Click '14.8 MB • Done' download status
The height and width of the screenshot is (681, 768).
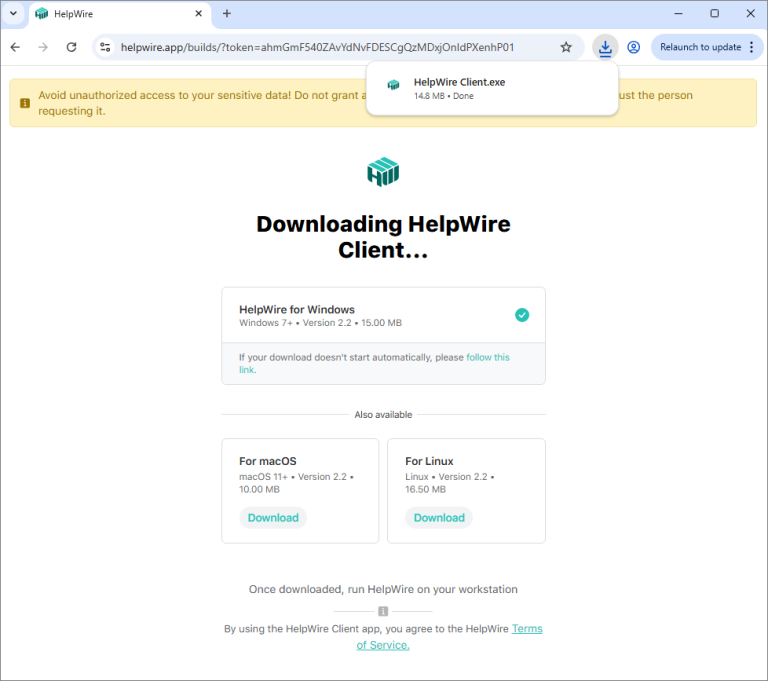[444, 96]
